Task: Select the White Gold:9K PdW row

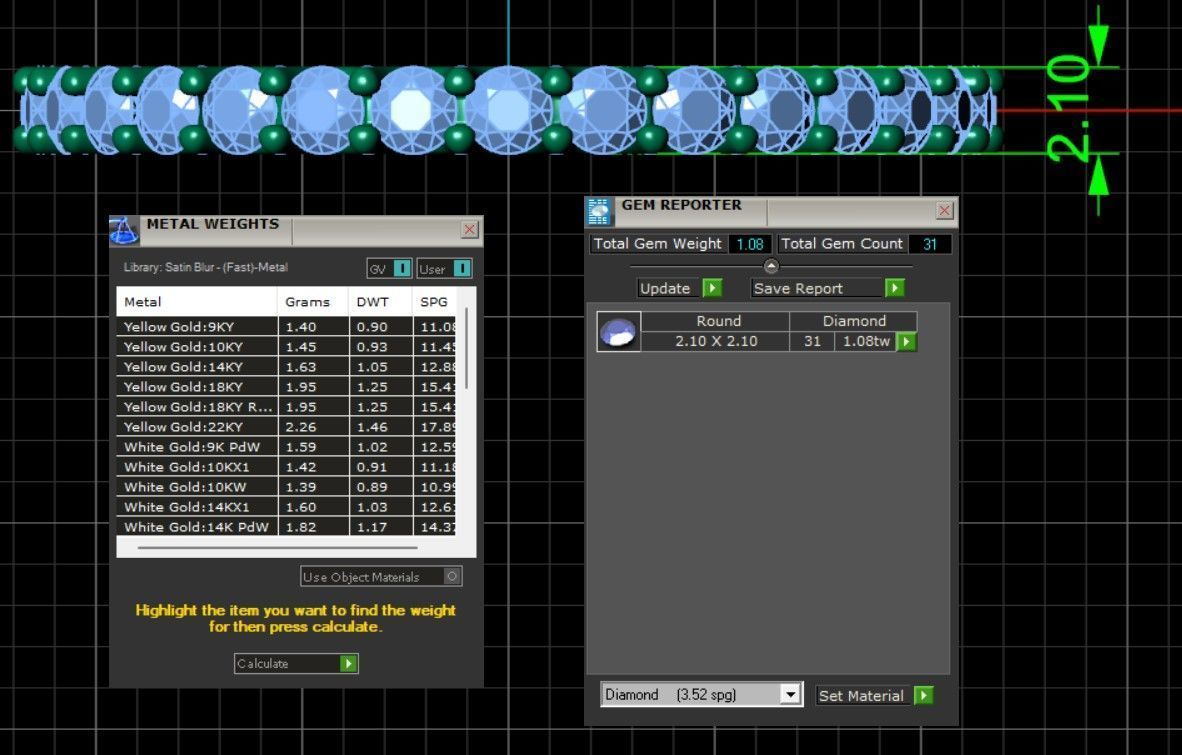Action: click(x=286, y=447)
